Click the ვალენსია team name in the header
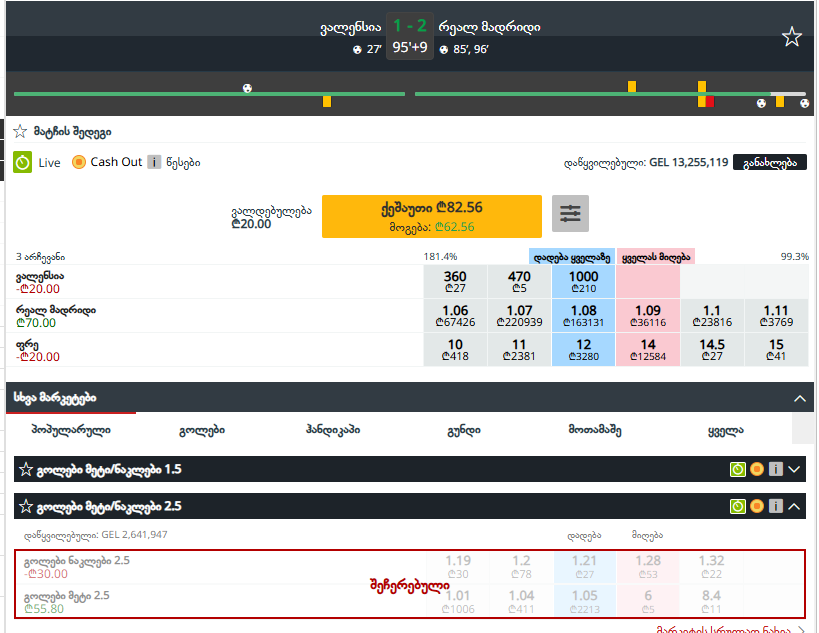The image size is (819, 633). pyautogui.click(x=350, y=27)
